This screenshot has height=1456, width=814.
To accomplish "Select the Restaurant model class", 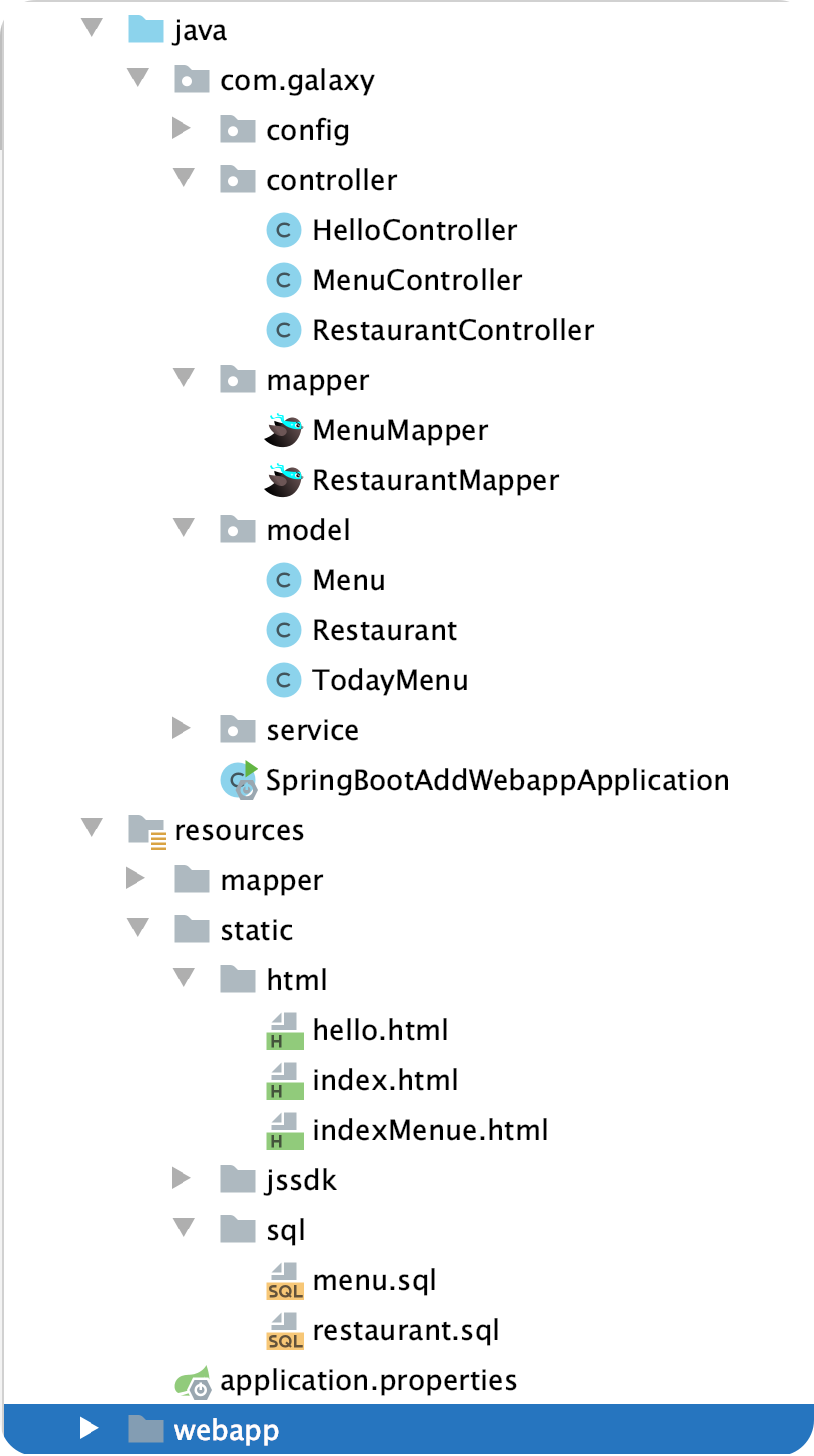I will (384, 630).
